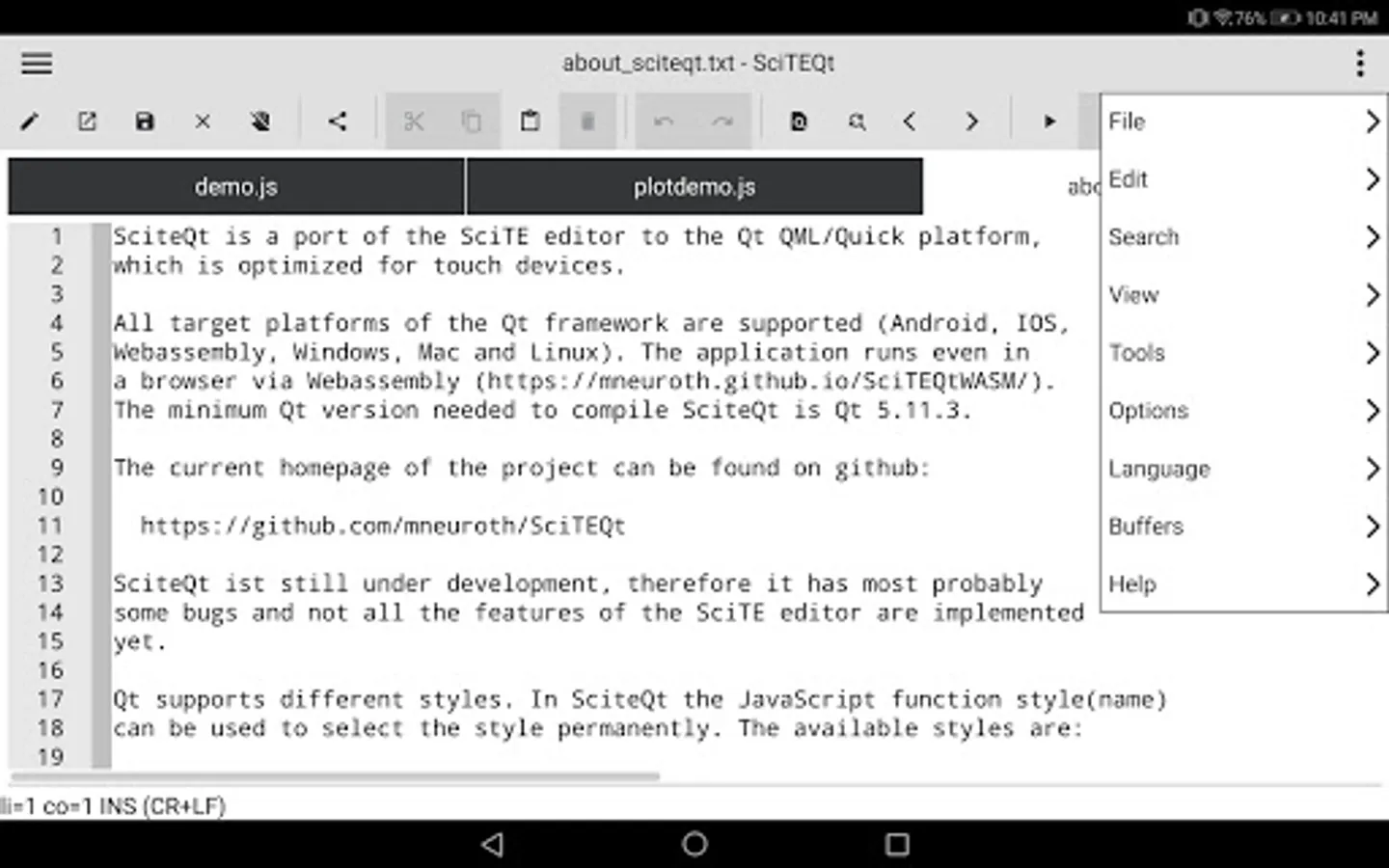The height and width of the screenshot is (868, 1389).
Task: Open the hamburger navigation menu
Action: [x=37, y=64]
